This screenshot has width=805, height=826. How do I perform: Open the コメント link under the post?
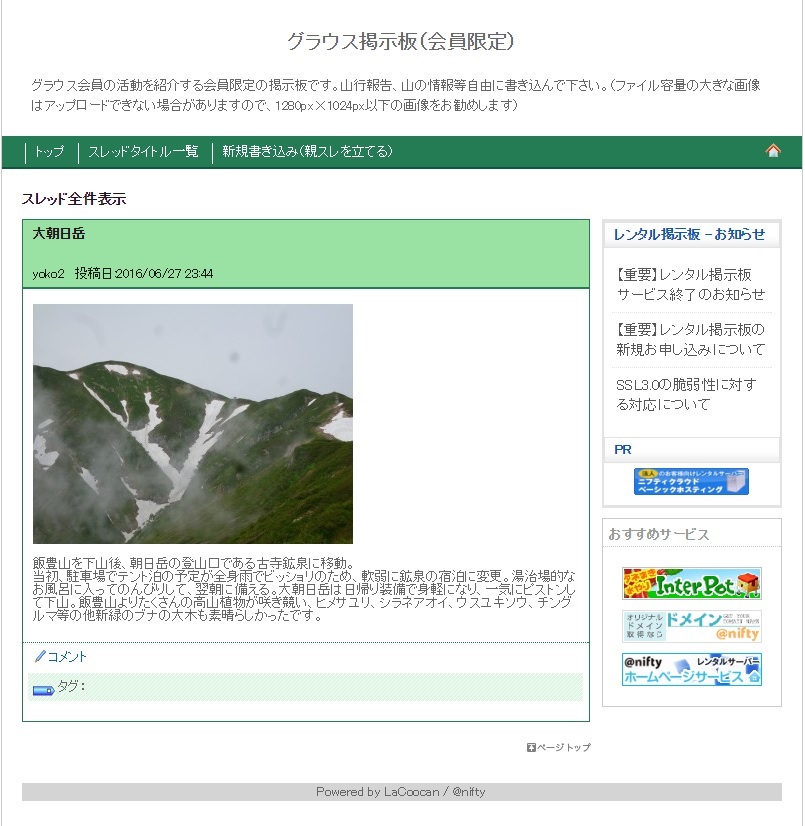tap(67, 657)
